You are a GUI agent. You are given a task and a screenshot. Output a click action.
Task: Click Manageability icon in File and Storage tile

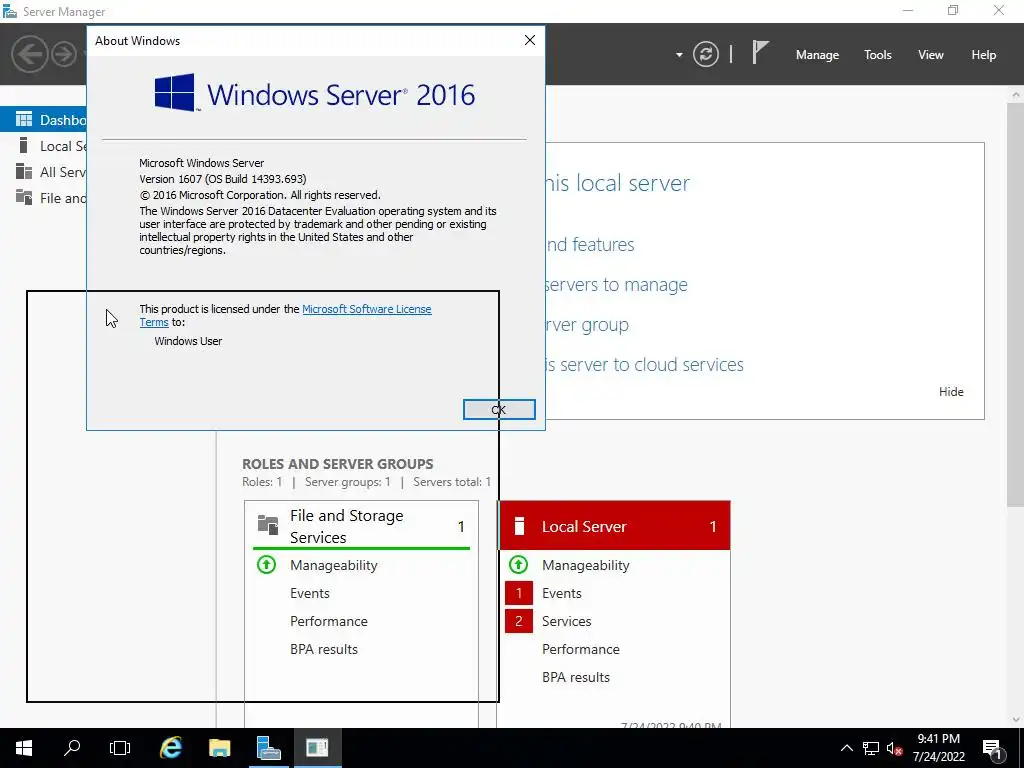(266, 565)
